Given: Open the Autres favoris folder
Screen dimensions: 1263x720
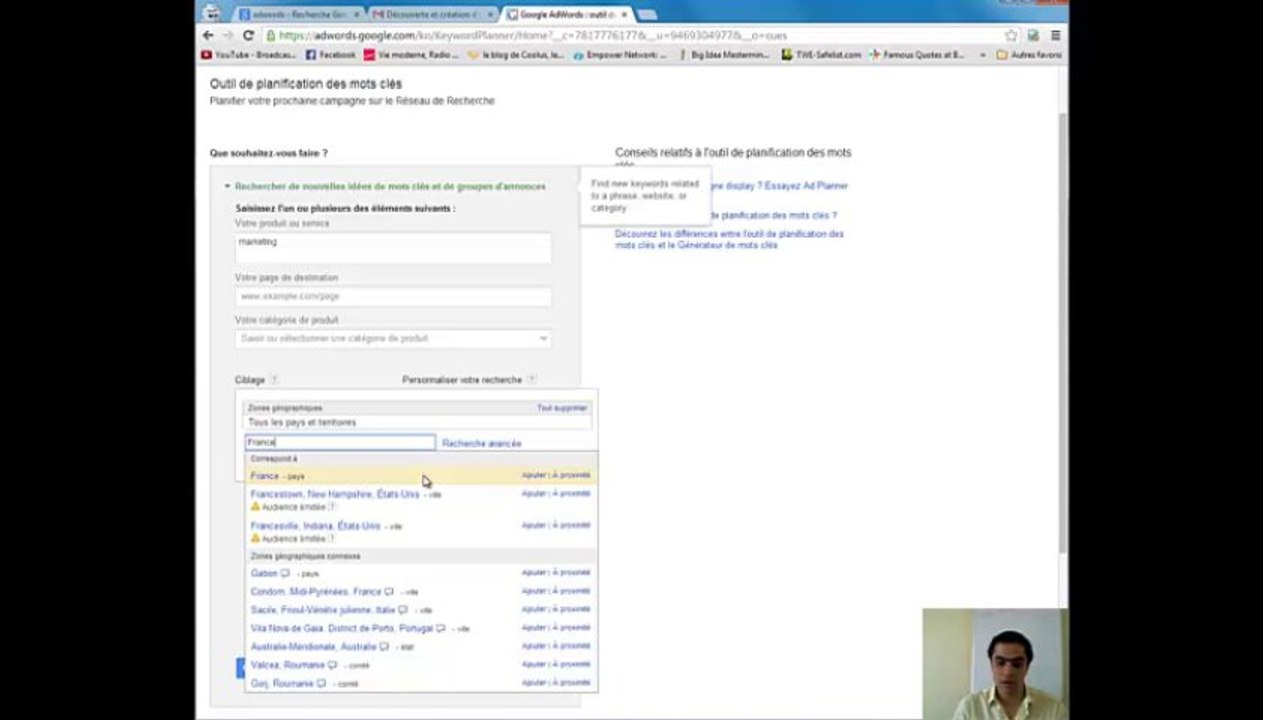Looking at the screenshot, I should click(x=1029, y=55).
